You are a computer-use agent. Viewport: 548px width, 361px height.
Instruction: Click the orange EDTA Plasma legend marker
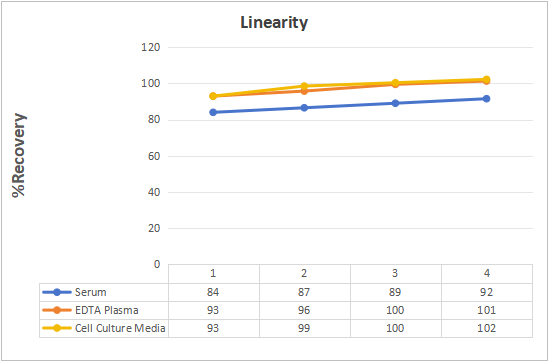tap(57, 310)
